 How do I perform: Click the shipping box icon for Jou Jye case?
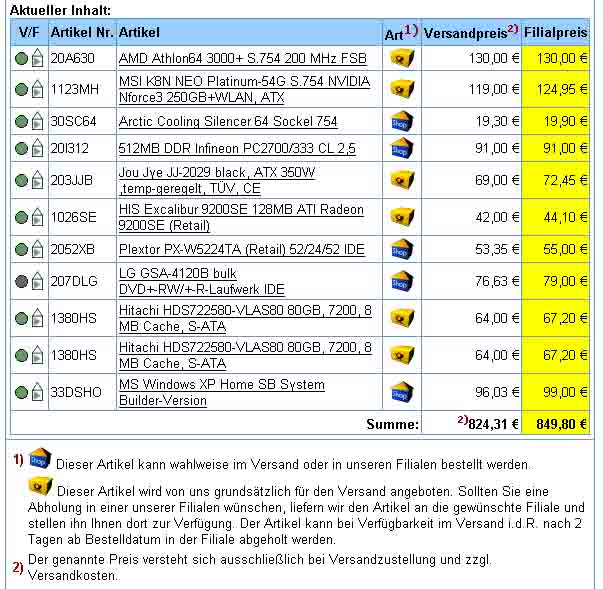[401, 181]
